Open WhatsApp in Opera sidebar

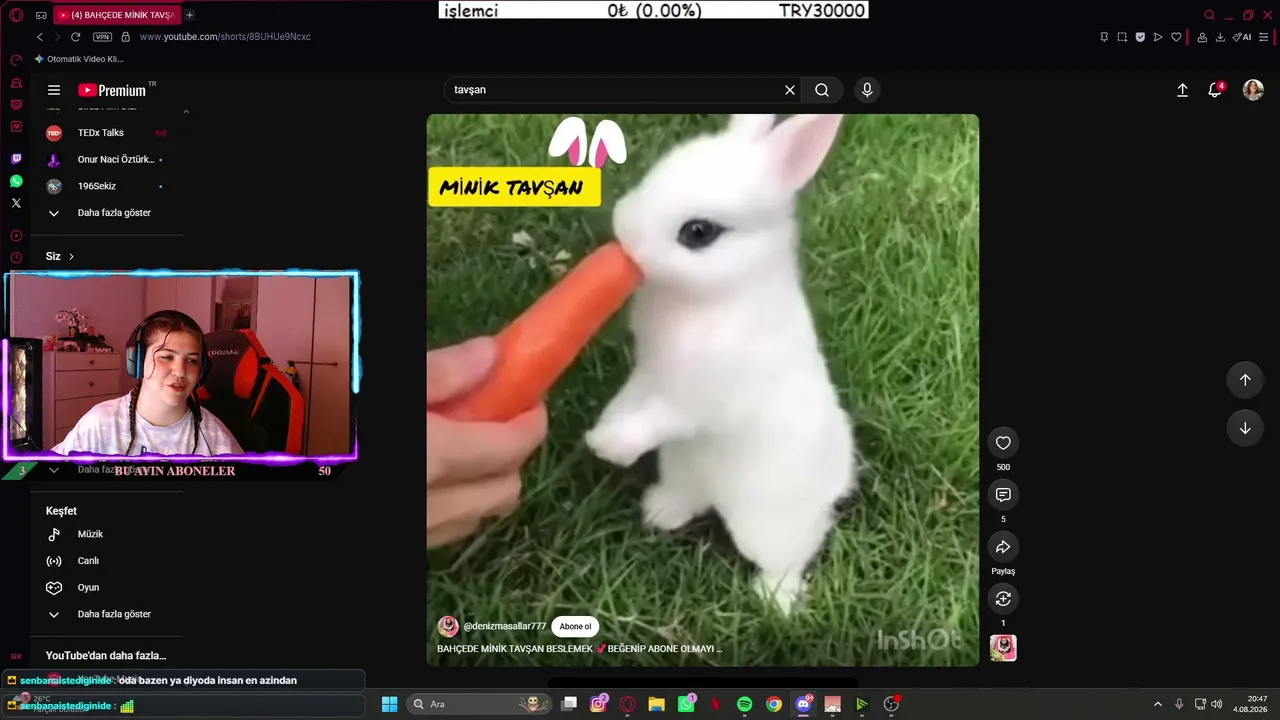(16, 181)
